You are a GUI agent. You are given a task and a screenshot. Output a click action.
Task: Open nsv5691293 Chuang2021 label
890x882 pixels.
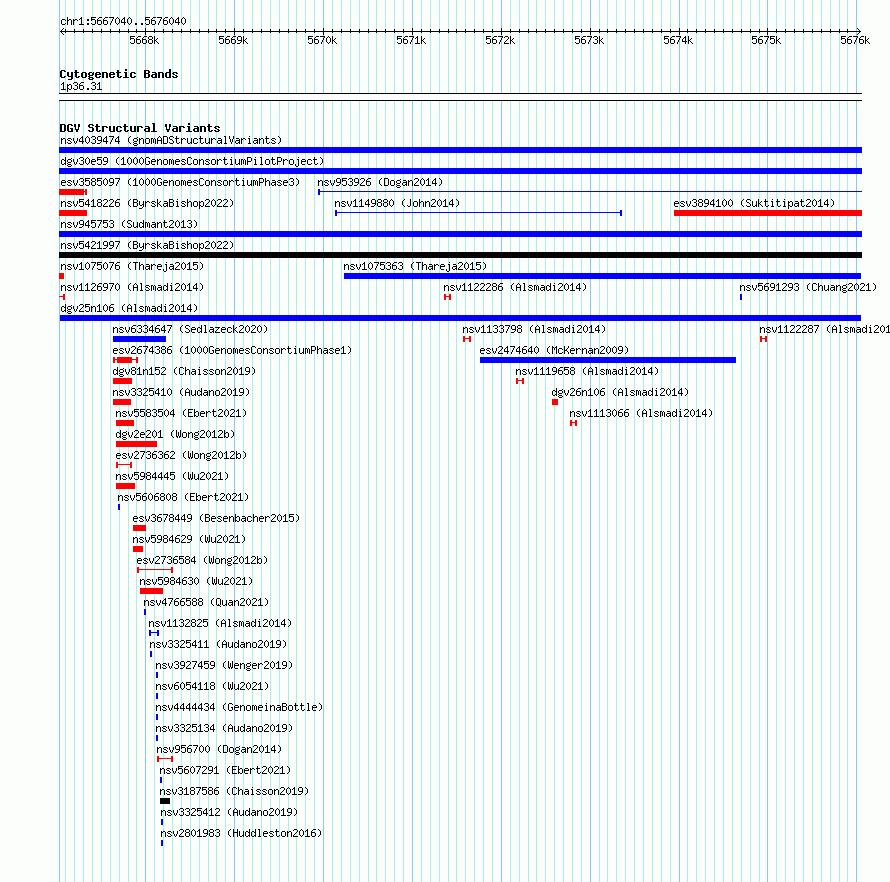(808, 287)
